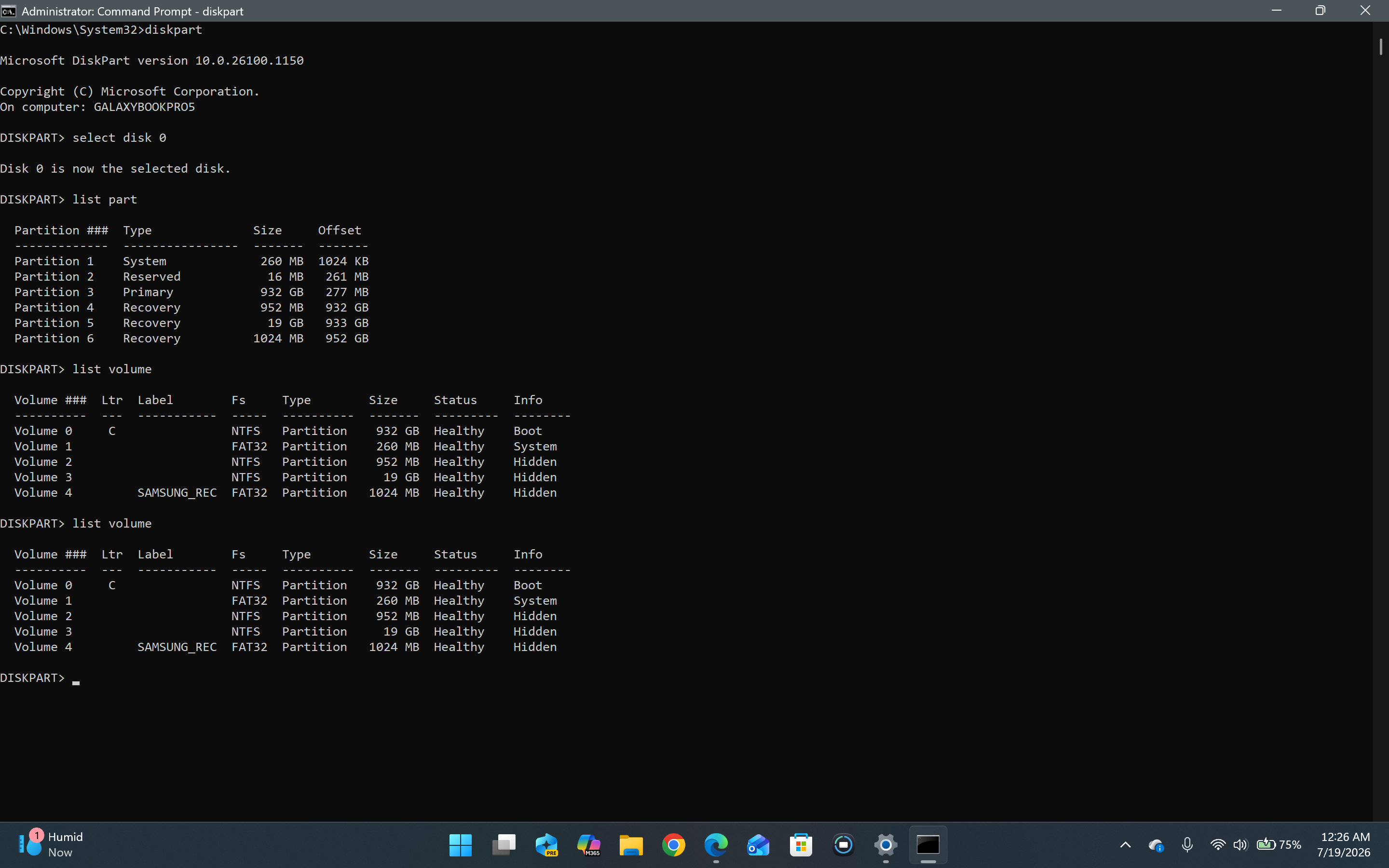The width and height of the screenshot is (1389, 868).
Task: Open the Microsoft 365 Copilot app
Action: click(x=588, y=844)
